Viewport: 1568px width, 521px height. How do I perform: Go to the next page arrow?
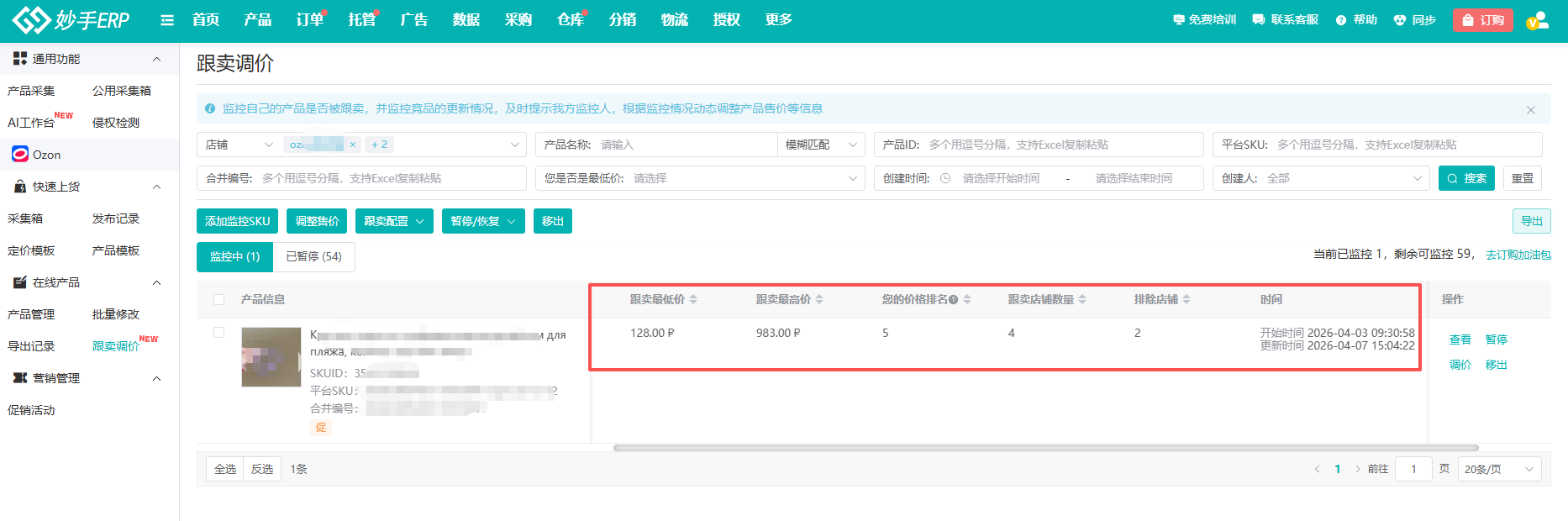tap(1358, 469)
